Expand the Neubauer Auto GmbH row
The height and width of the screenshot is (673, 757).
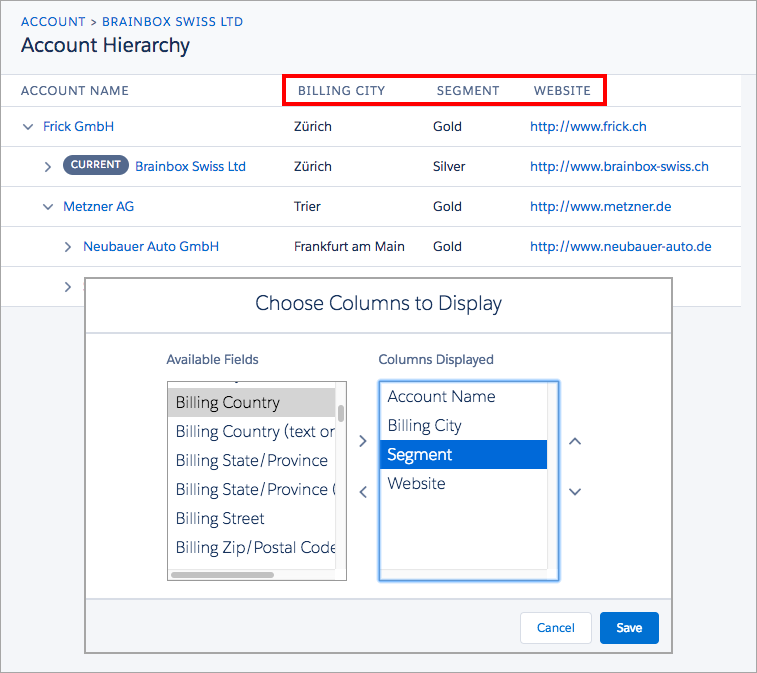coord(67,247)
